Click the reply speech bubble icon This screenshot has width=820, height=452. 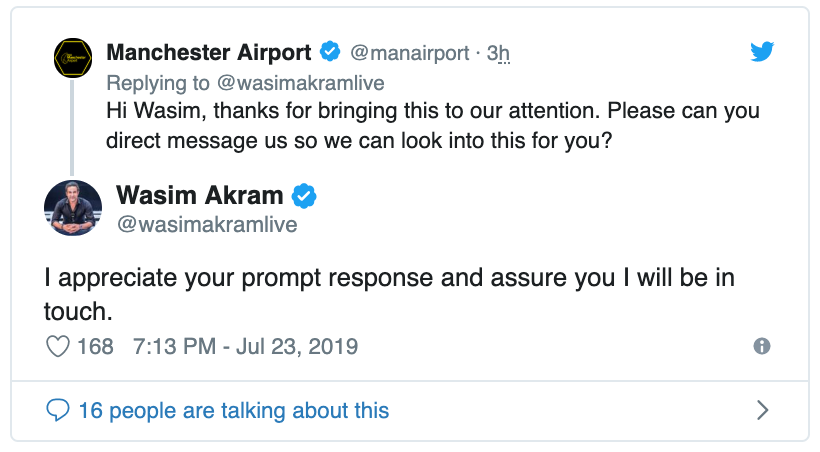(x=59, y=410)
